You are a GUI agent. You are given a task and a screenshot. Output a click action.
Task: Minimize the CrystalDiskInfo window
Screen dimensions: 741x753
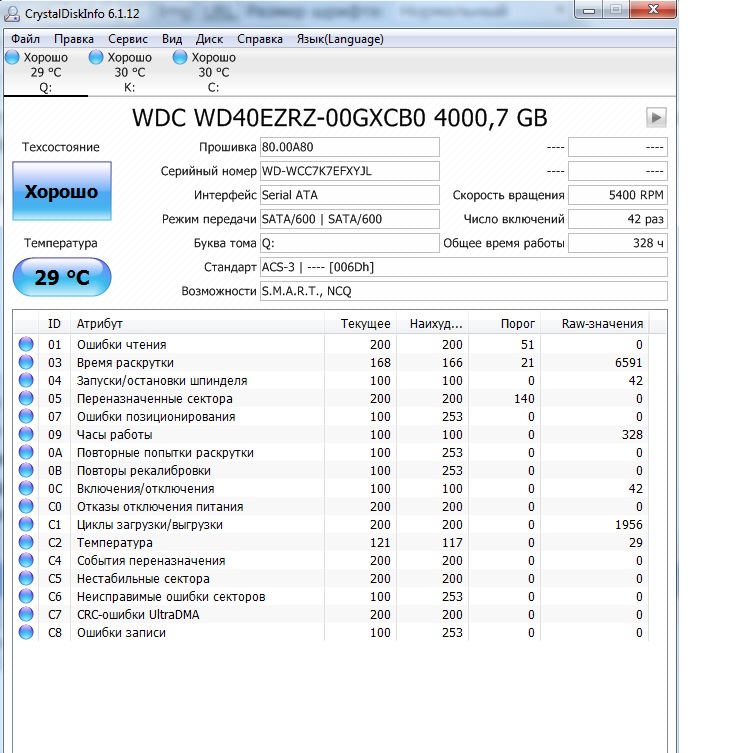(x=590, y=10)
